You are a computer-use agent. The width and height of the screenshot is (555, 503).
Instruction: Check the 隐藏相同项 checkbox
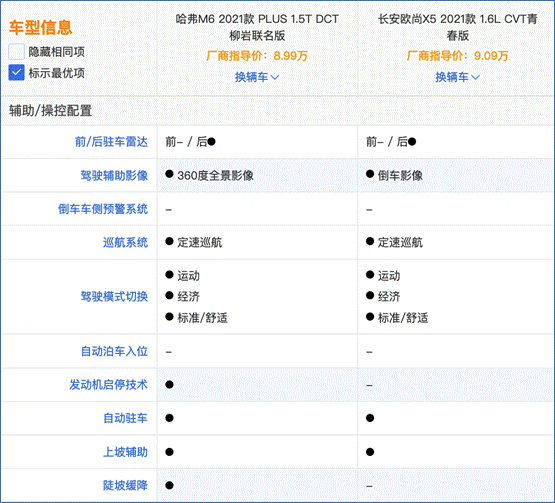[x=16, y=52]
